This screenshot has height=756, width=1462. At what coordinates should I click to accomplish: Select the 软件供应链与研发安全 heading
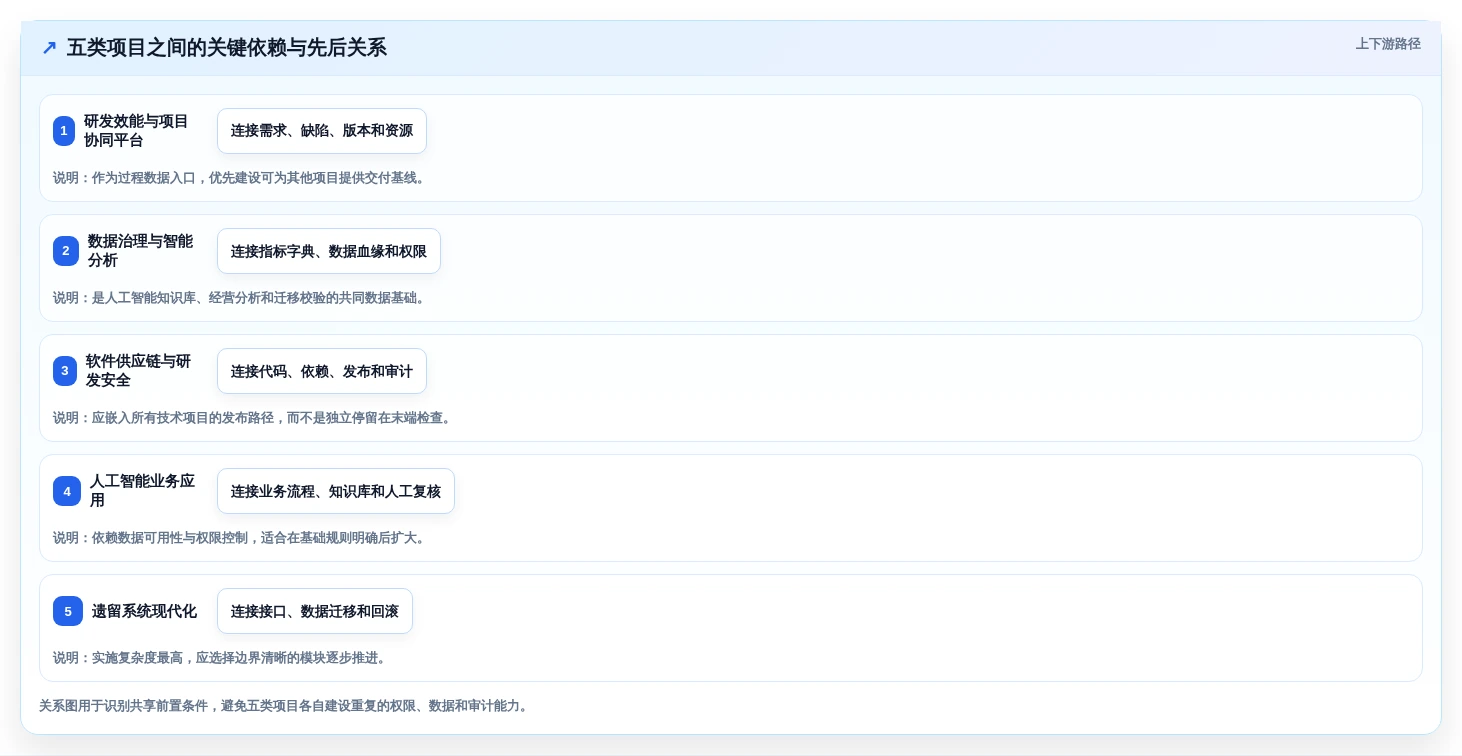138,371
